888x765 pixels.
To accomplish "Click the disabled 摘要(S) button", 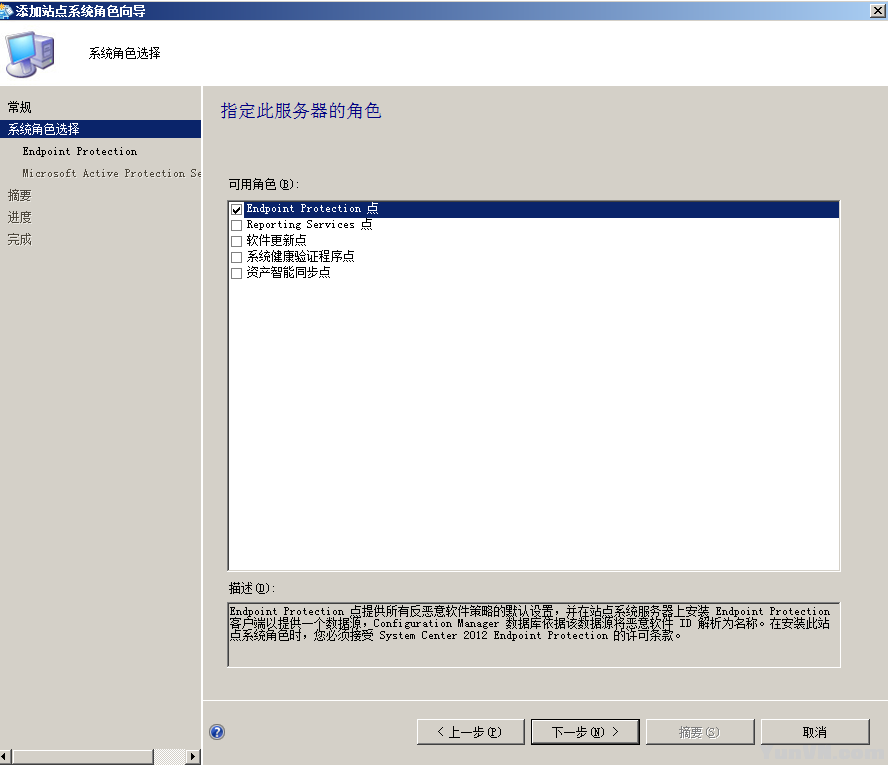I will tap(700, 732).
